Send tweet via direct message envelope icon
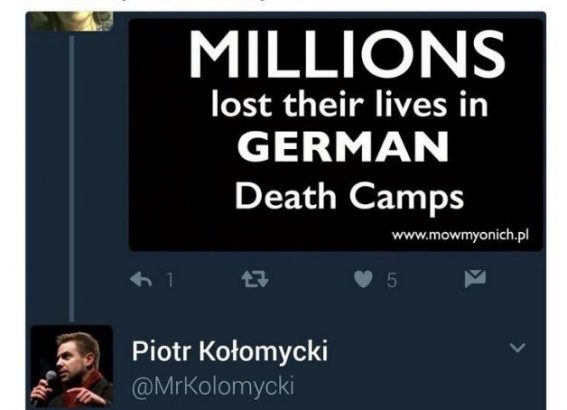 [475, 279]
